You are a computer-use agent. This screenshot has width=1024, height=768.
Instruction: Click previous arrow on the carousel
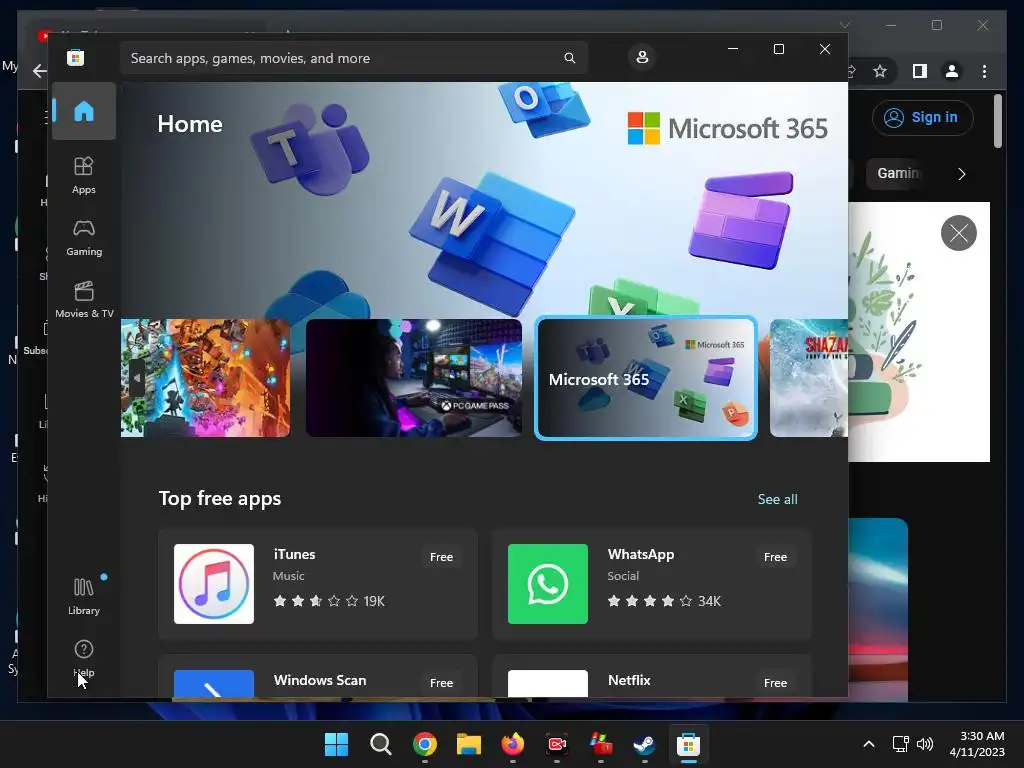tap(136, 377)
